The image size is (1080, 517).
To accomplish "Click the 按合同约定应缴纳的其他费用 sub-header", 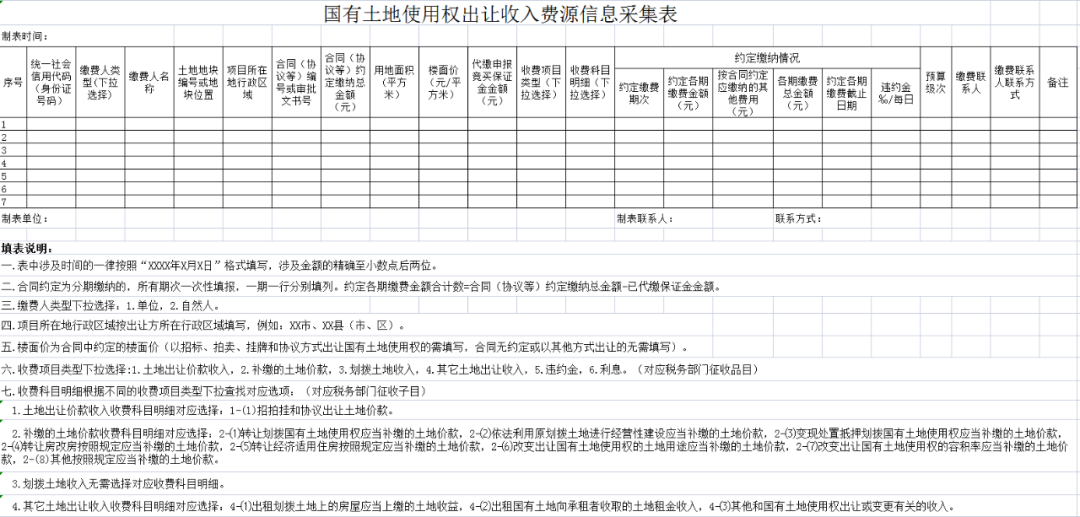I will 742,93.
